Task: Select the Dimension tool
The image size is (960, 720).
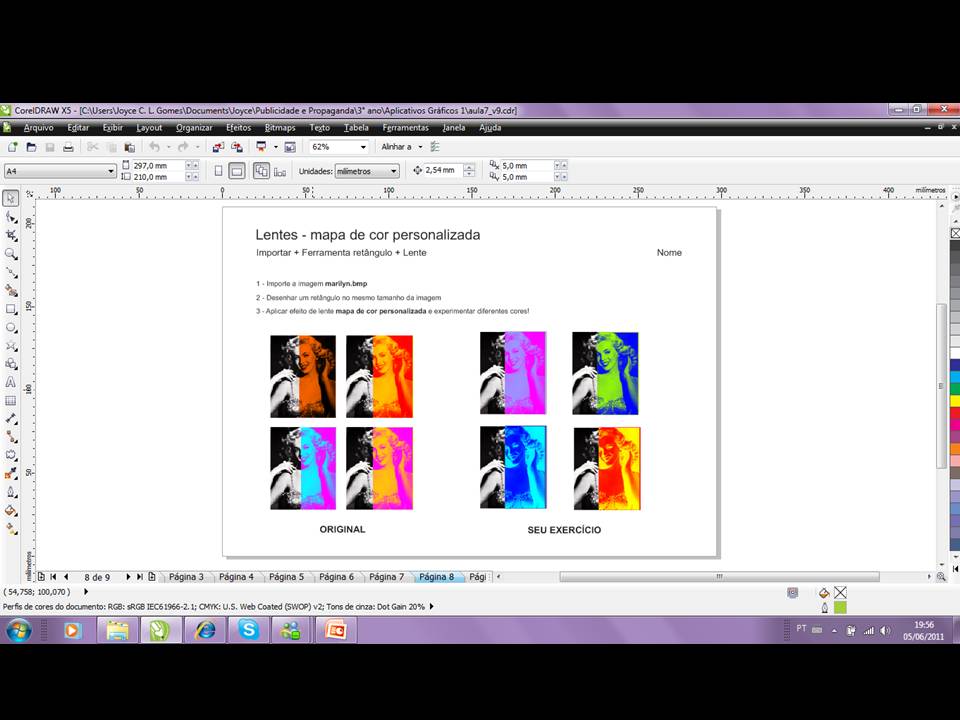Action: tap(11, 419)
